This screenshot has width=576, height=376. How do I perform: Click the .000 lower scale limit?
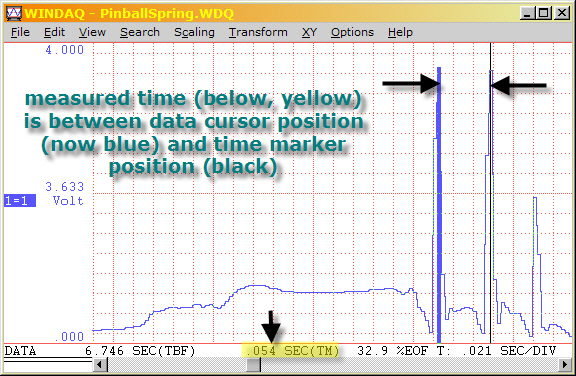point(69,336)
